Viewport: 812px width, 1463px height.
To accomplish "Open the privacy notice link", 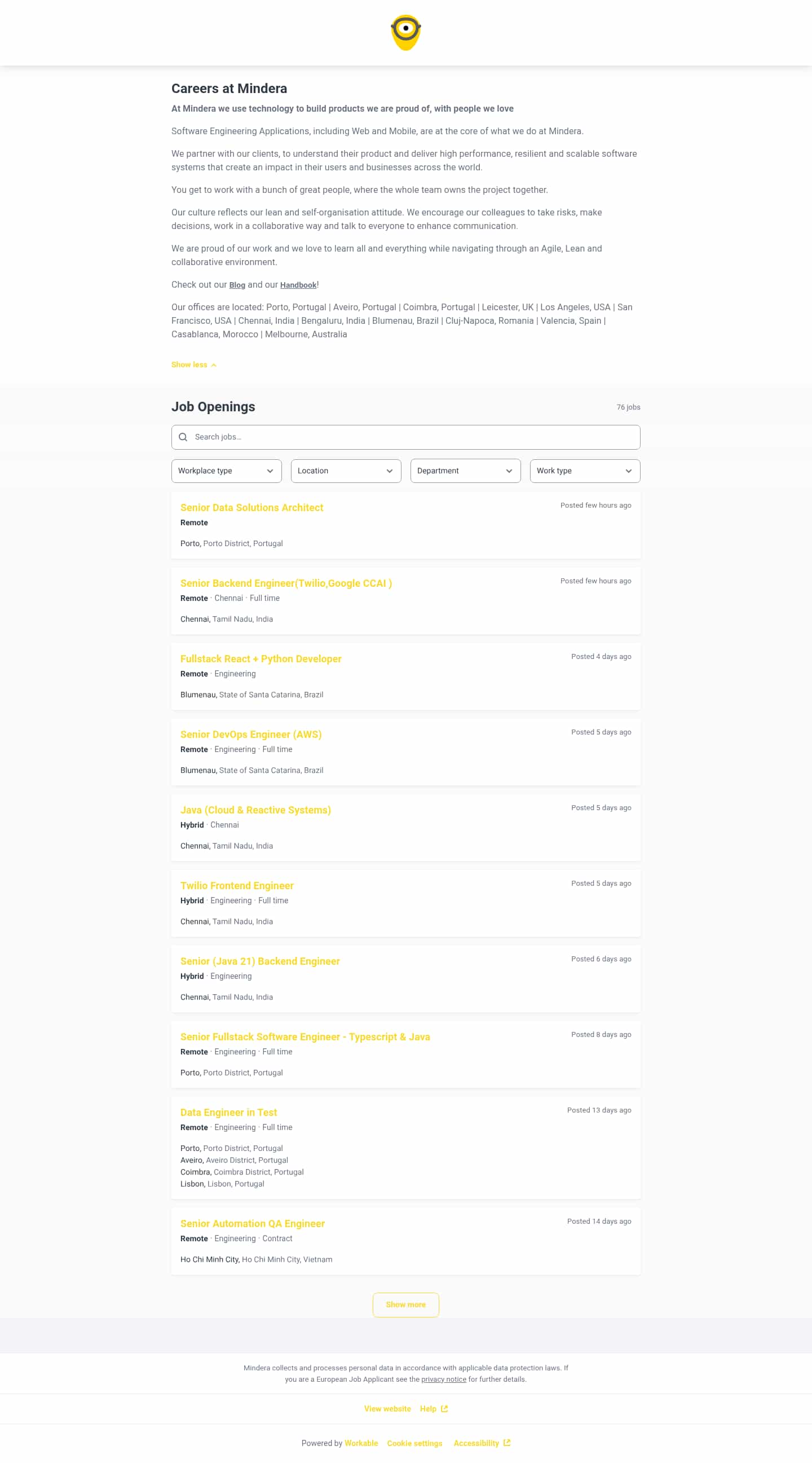I will 444,1379.
